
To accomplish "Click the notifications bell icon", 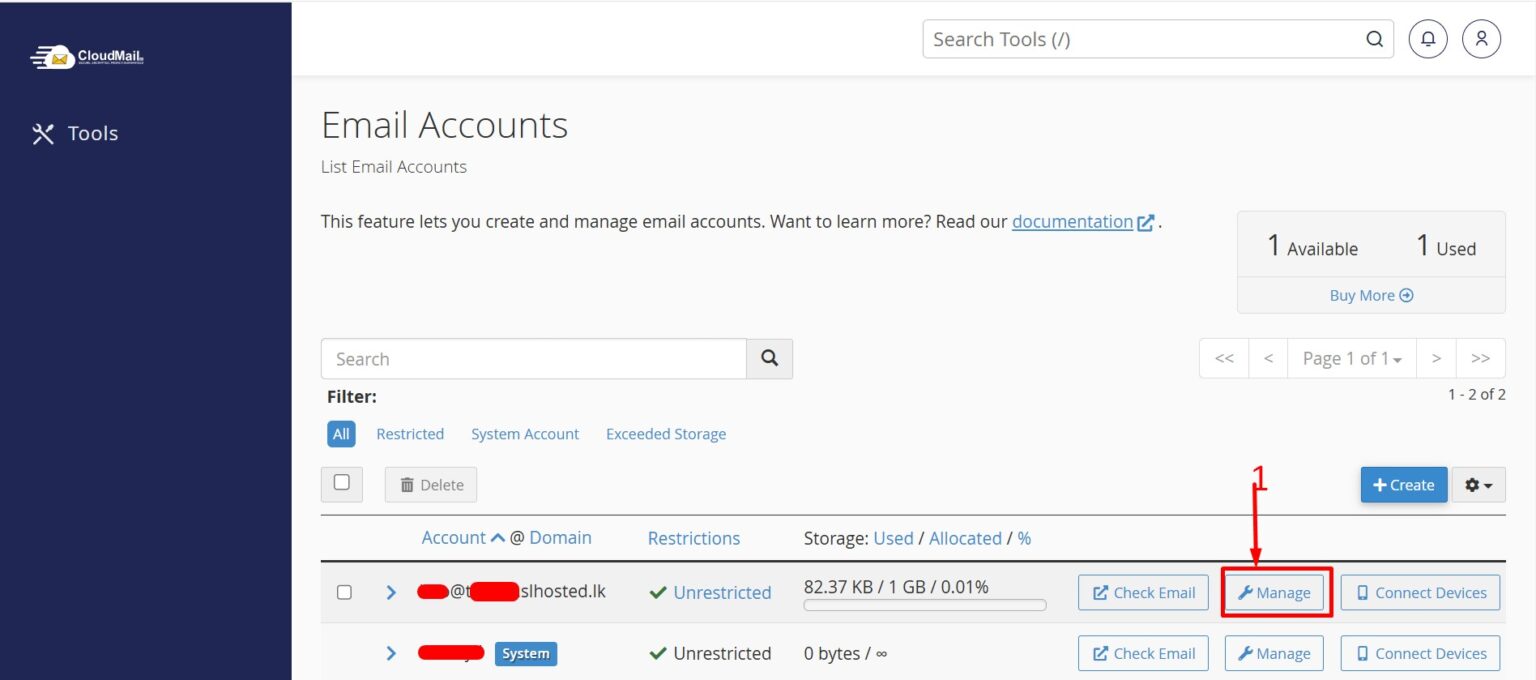I will tap(1428, 39).
